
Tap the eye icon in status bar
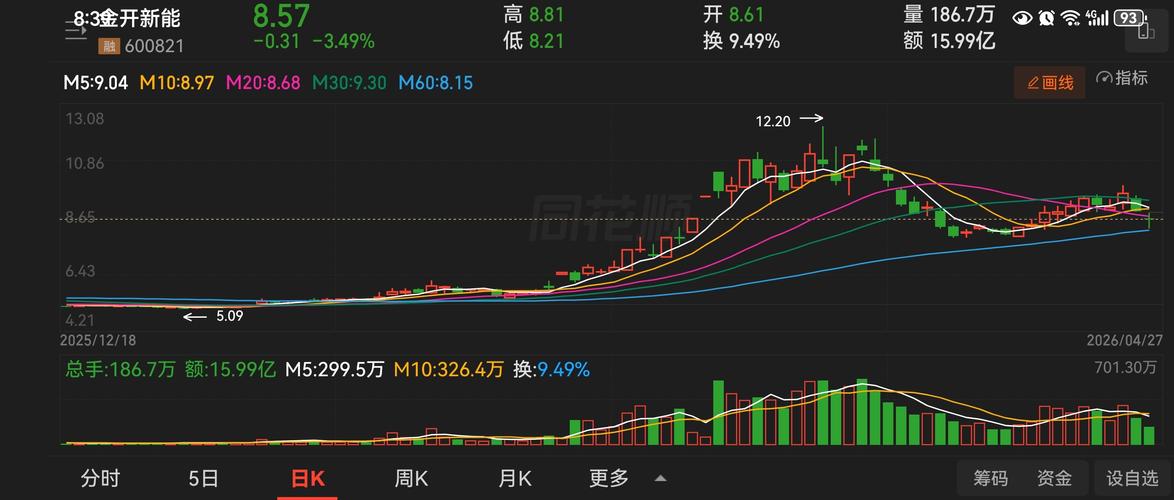click(1022, 16)
